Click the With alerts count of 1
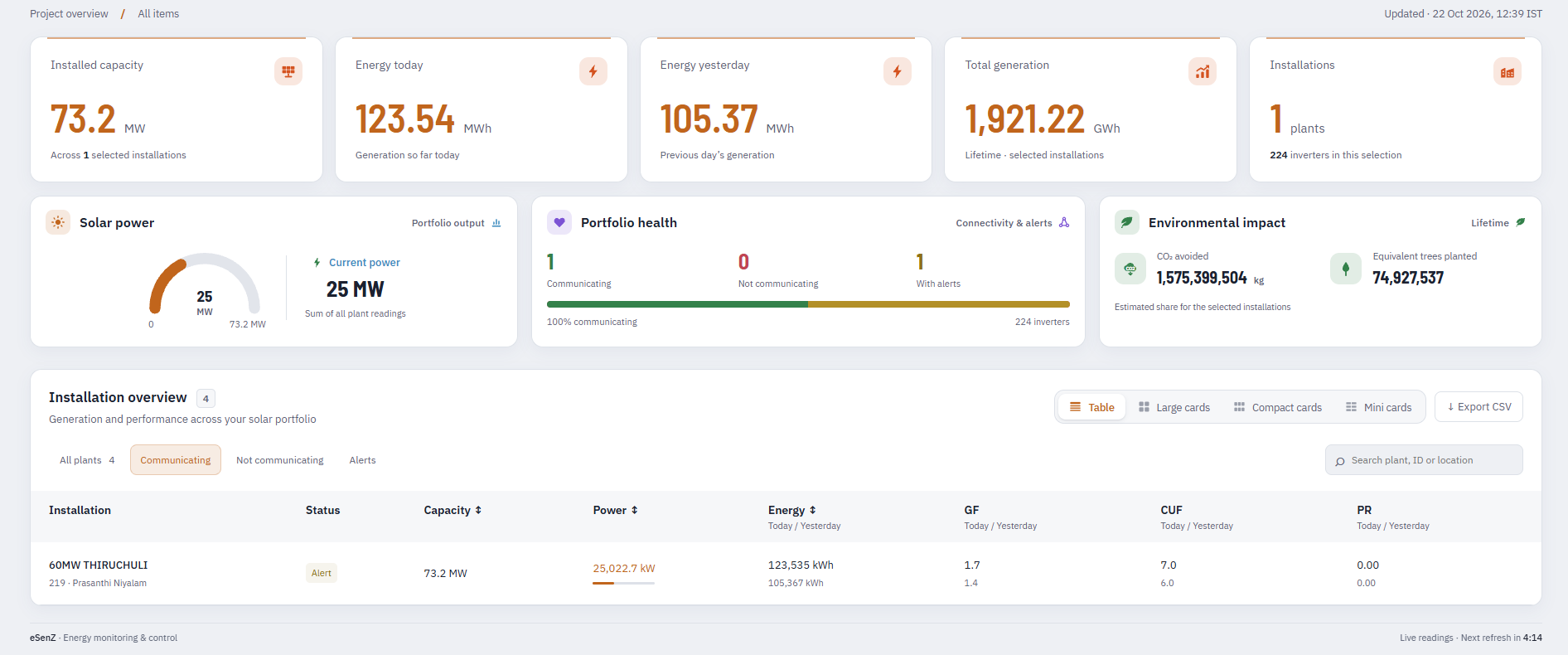 (920, 262)
